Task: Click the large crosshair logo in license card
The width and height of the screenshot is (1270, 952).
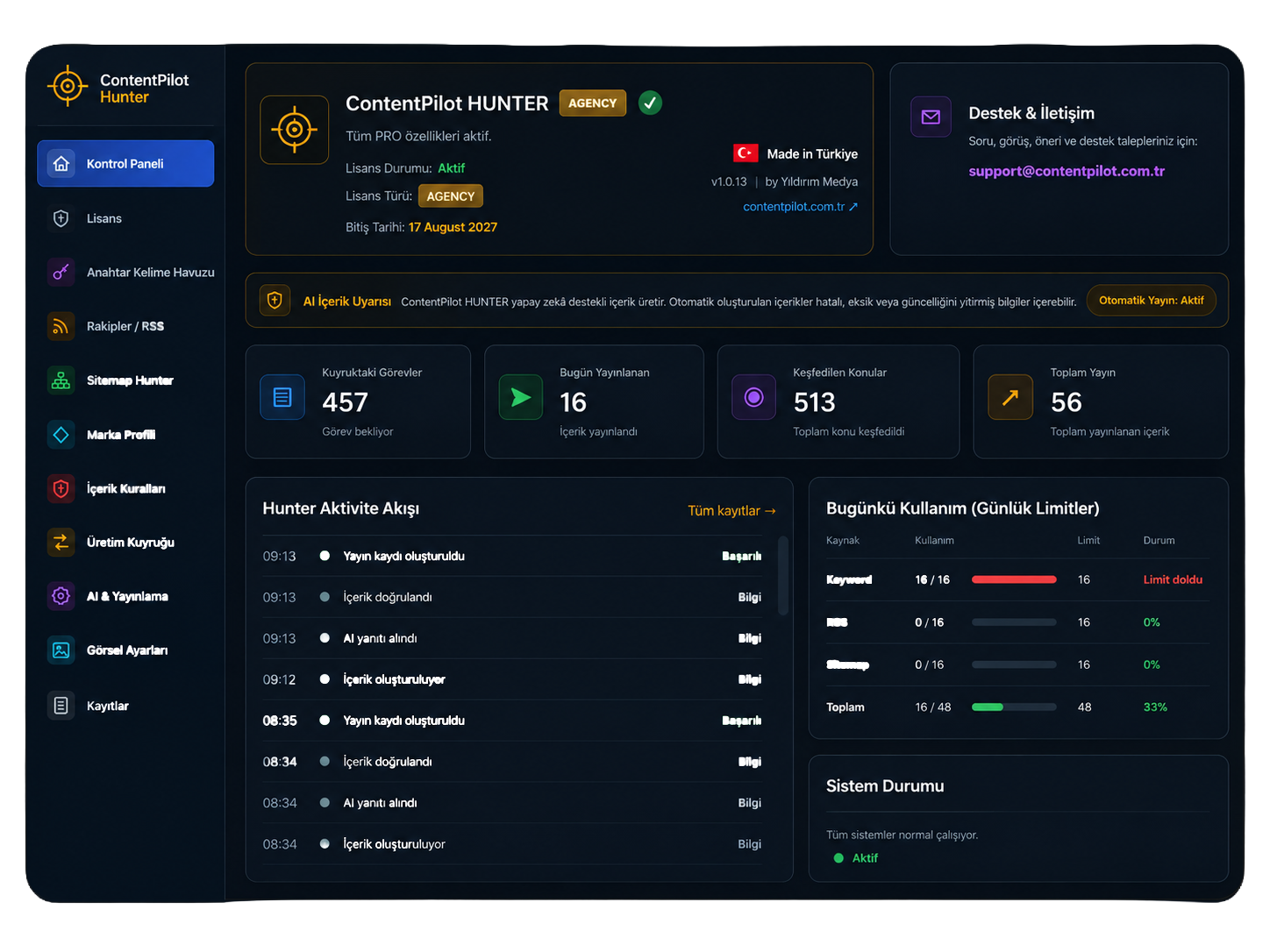Action: (295, 130)
